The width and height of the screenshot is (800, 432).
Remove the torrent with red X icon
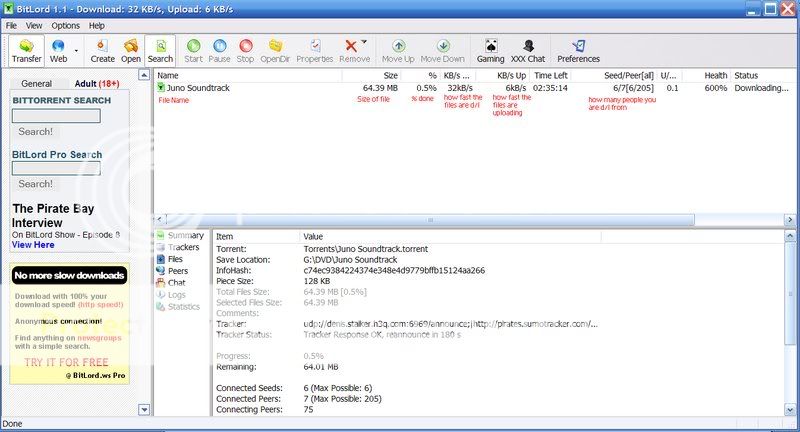pos(352,51)
